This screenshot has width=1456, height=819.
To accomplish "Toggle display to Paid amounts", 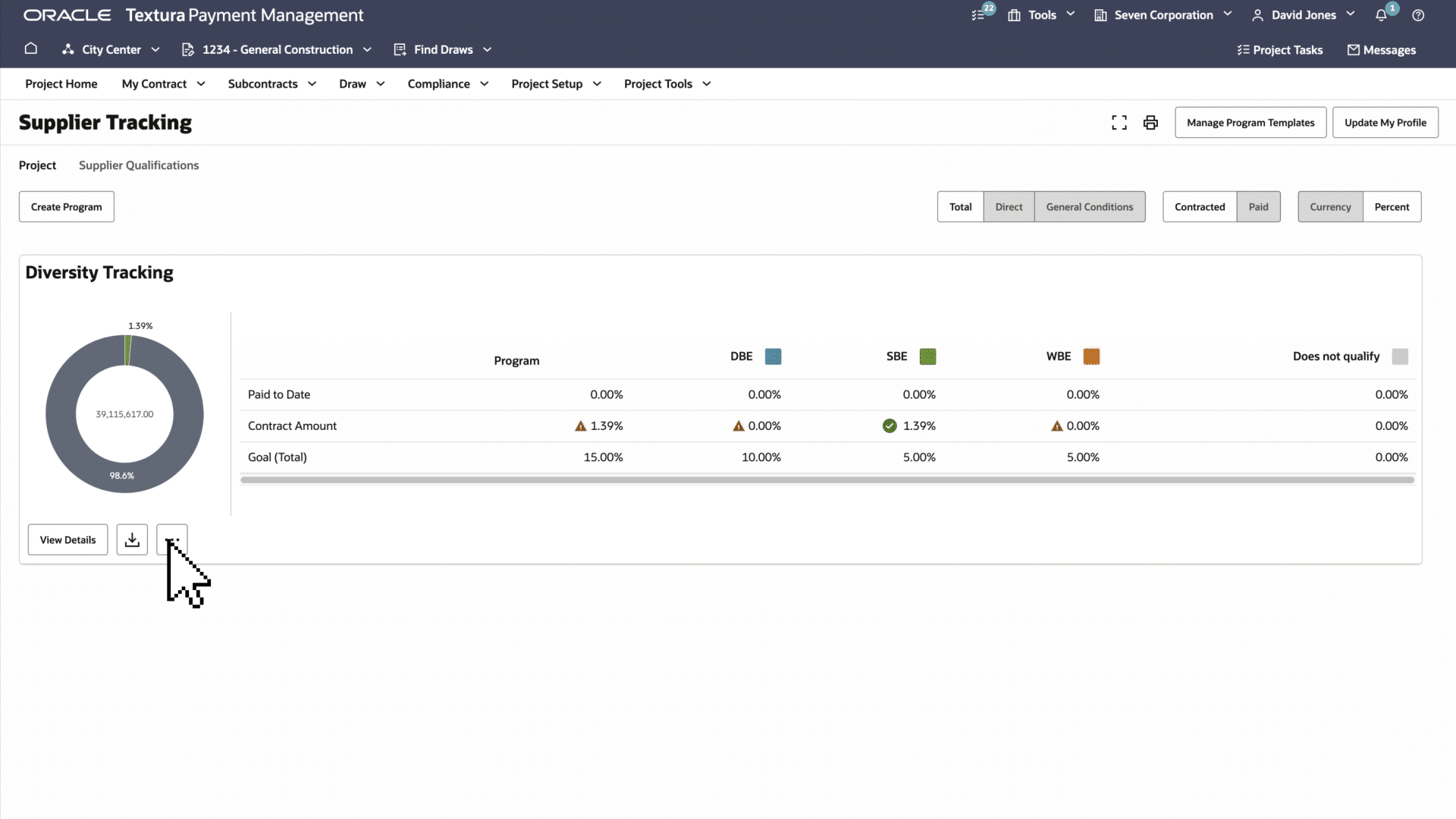I will click(1258, 207).
